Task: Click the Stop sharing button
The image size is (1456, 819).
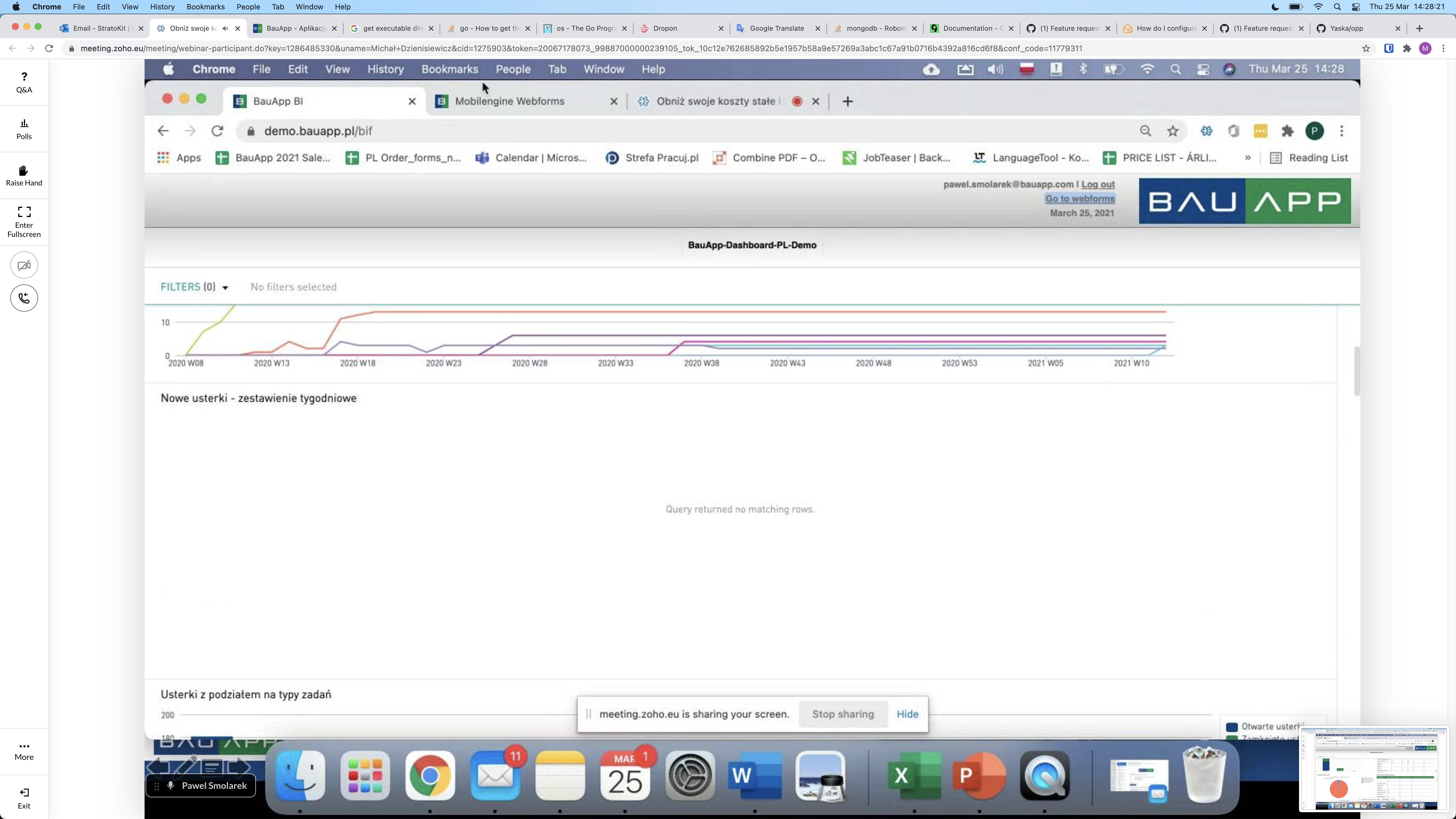Action: coord(843,714)
